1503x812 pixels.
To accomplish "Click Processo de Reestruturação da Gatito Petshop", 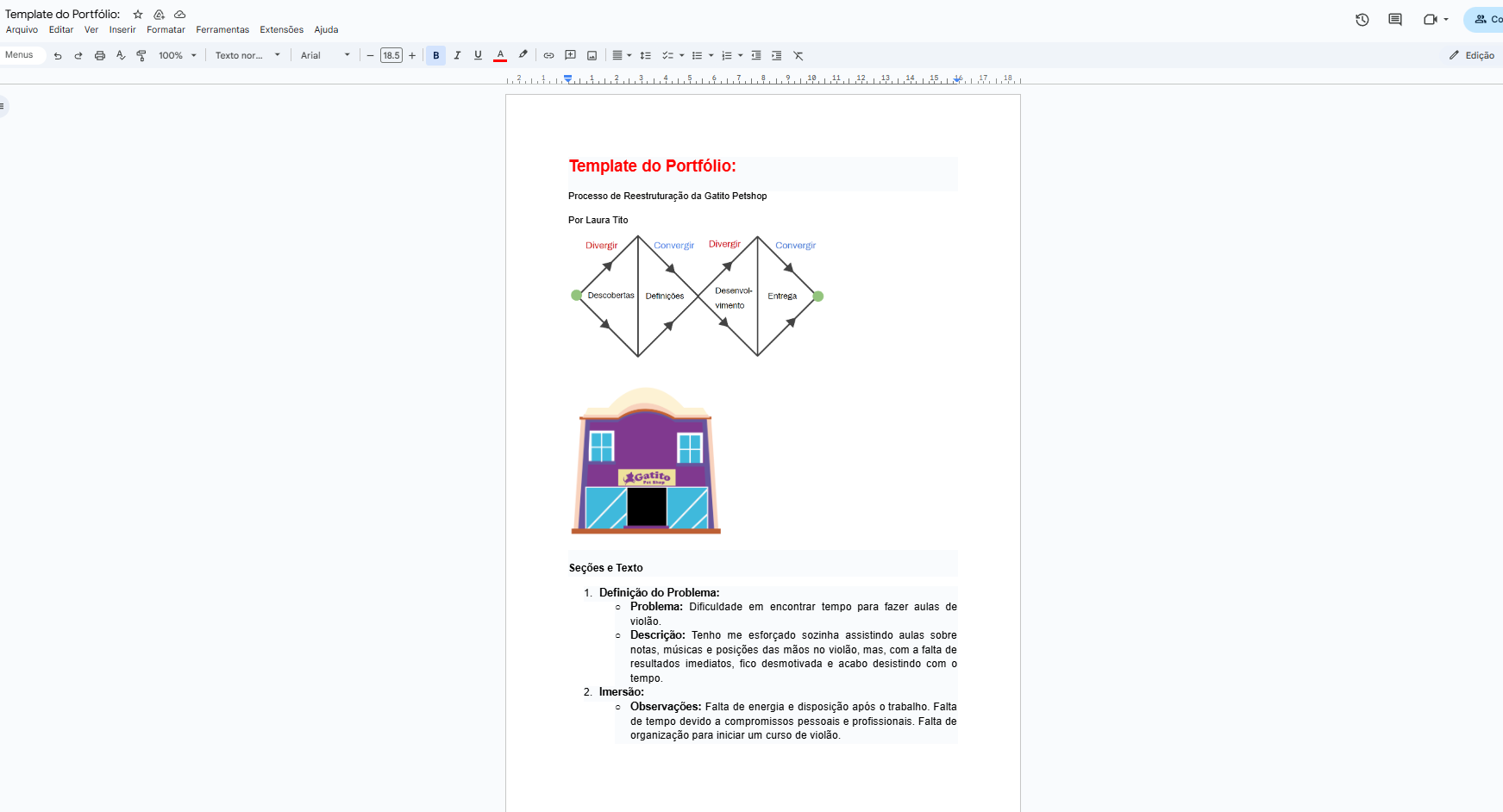I will pos(667,197).
